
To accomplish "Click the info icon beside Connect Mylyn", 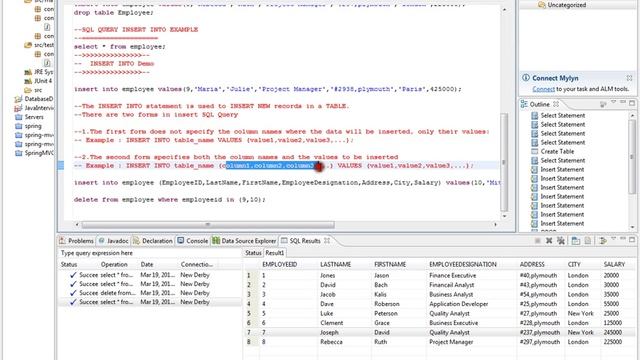I will point(526,78).
